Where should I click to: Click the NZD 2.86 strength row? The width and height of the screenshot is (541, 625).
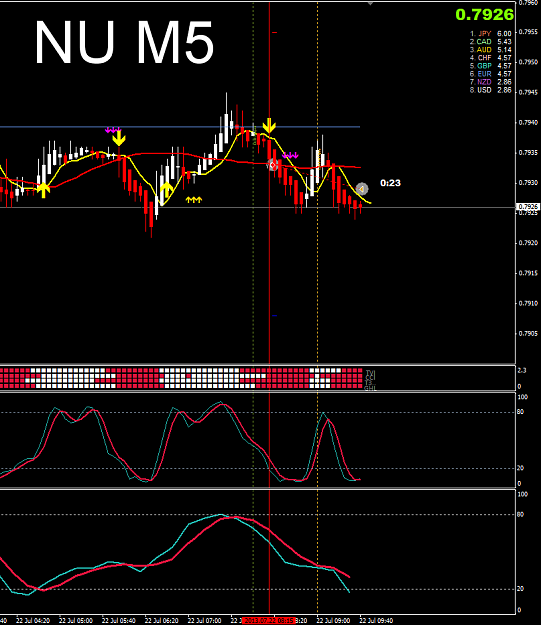click(x=490, y=82)
